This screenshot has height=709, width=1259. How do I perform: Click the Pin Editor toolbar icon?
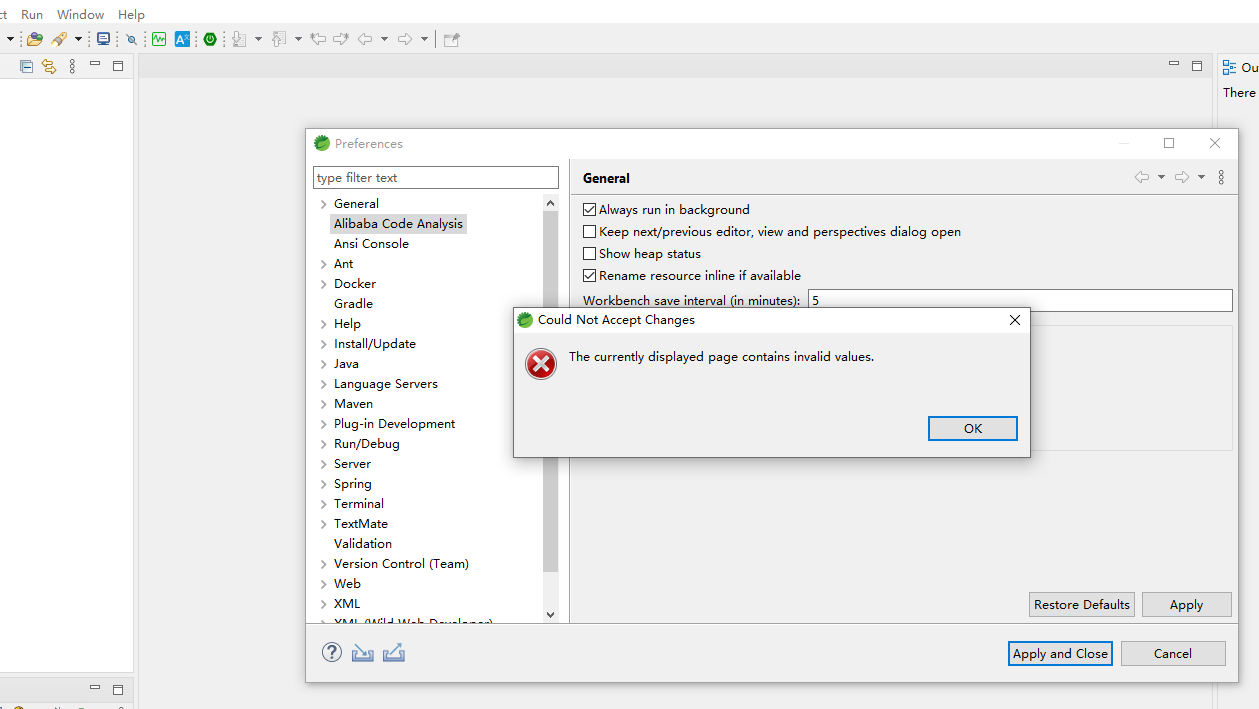(x=452, y=40)
